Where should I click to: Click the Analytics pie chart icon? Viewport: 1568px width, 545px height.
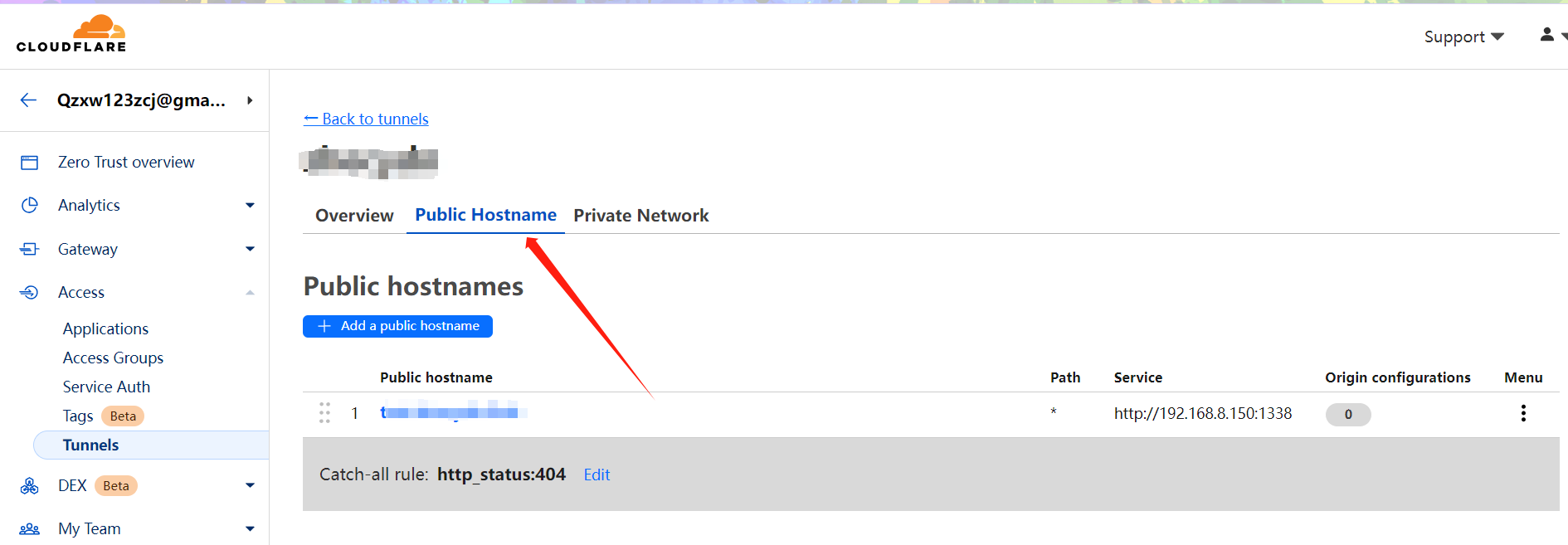(x=30, y=205)
